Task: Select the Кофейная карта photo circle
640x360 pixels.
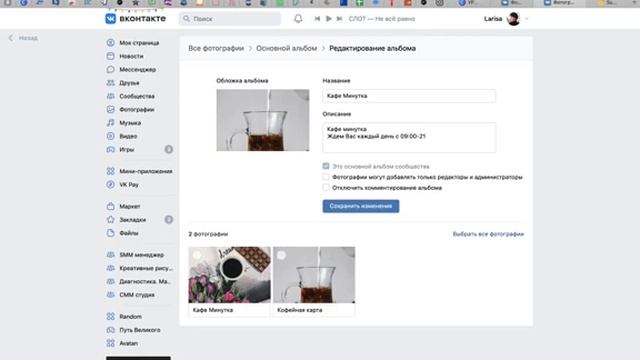Action: [281, 255]
